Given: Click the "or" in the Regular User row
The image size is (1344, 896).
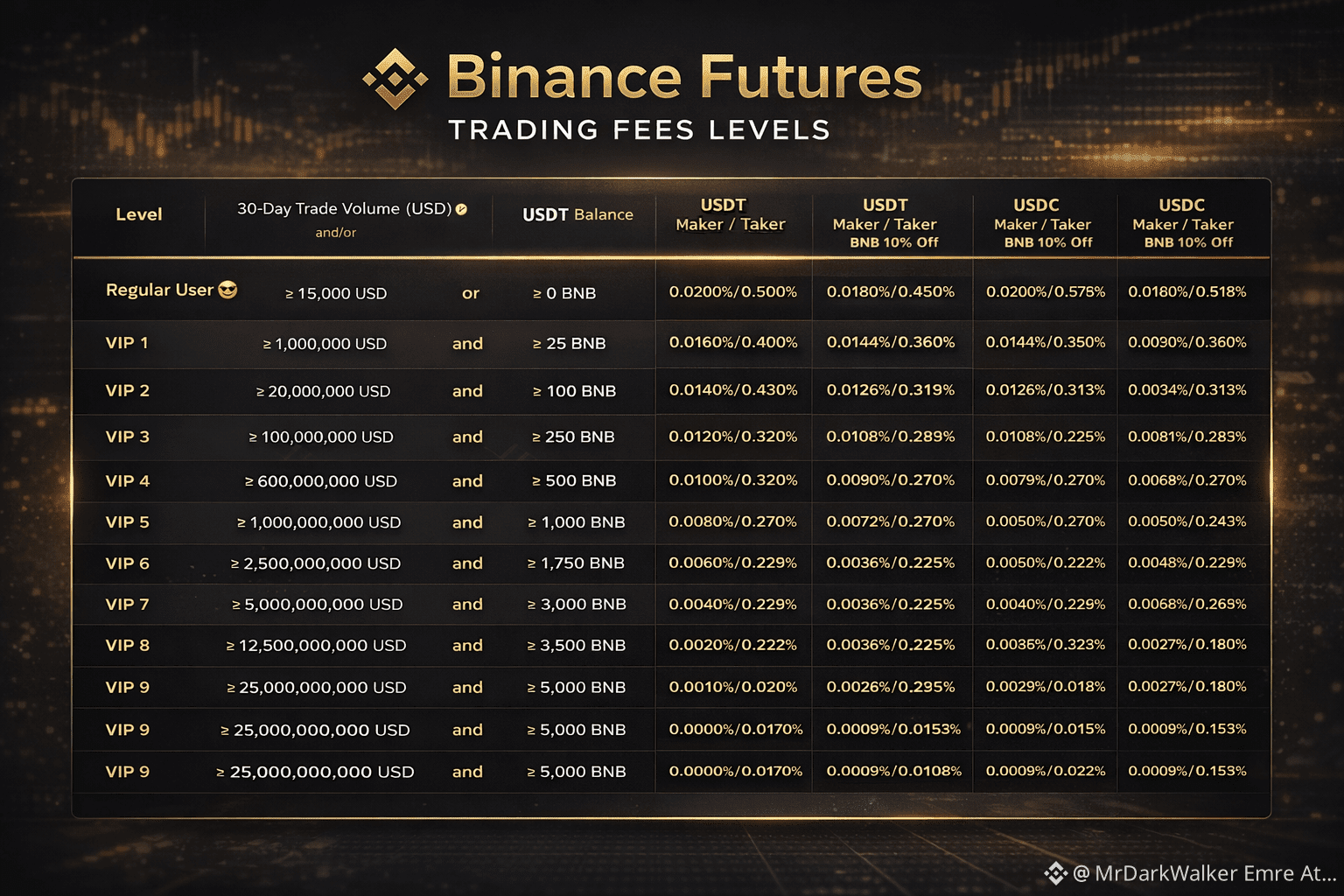Looking at the screenshot, I should (x=471, y=293).
